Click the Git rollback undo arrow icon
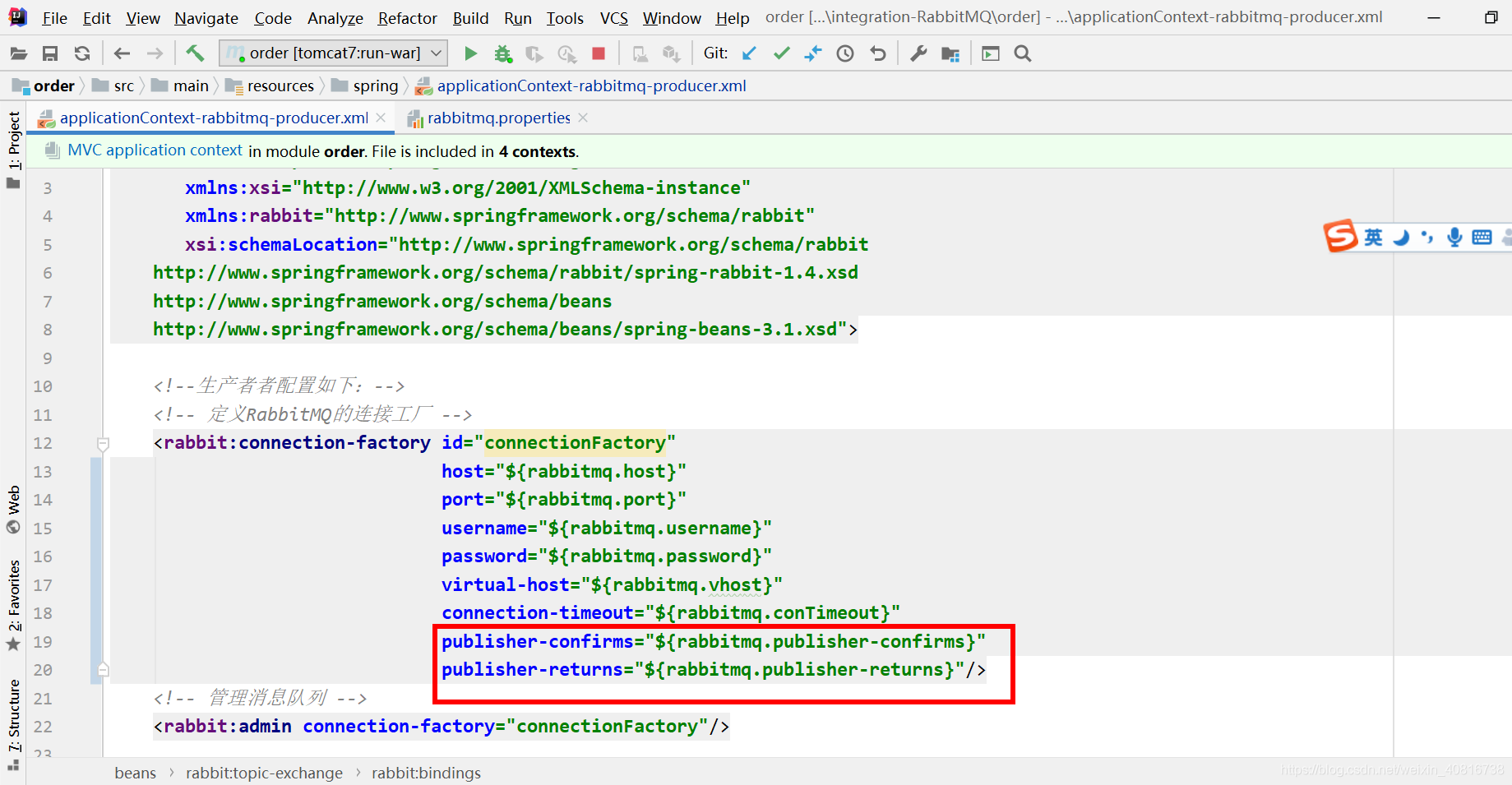This screenshot has height=785, width=1512. (x=878, y=53)
